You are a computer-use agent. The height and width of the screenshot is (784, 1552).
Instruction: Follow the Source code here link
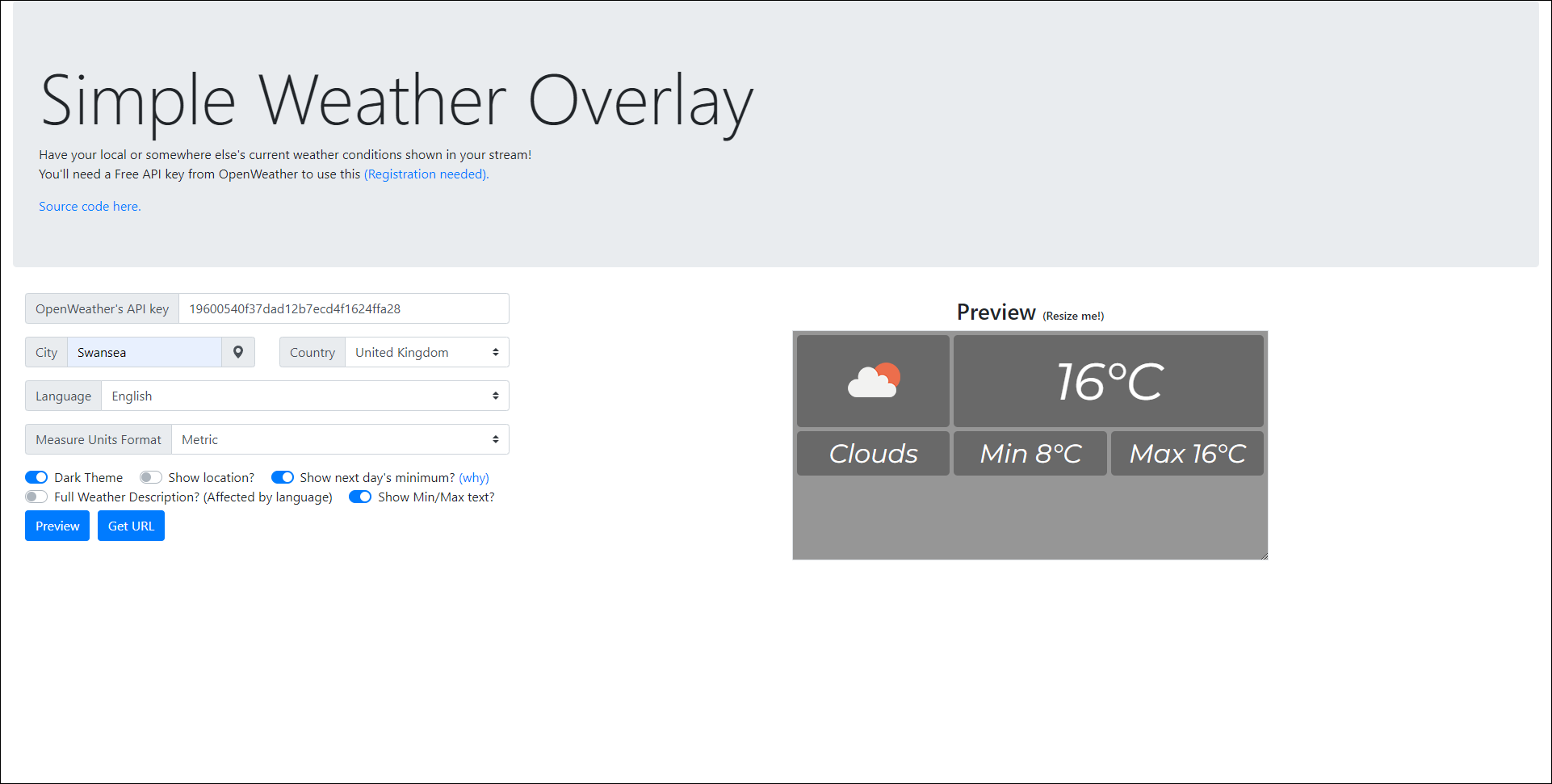pyautogui.click(x=90, y=206)
